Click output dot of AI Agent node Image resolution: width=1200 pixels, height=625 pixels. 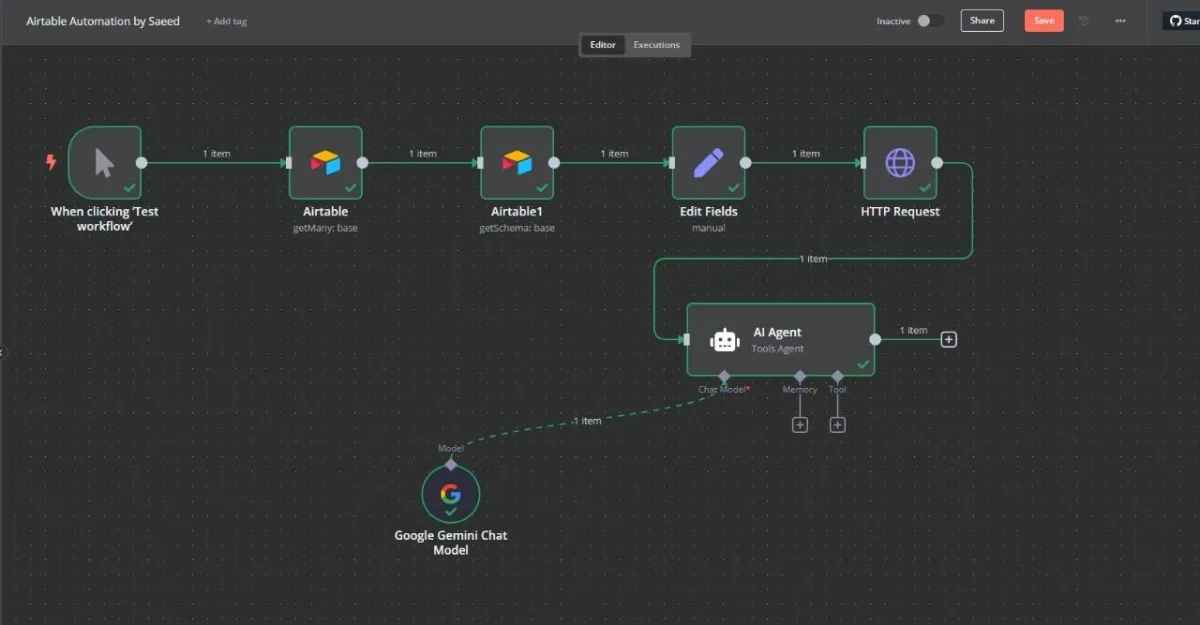875,339
